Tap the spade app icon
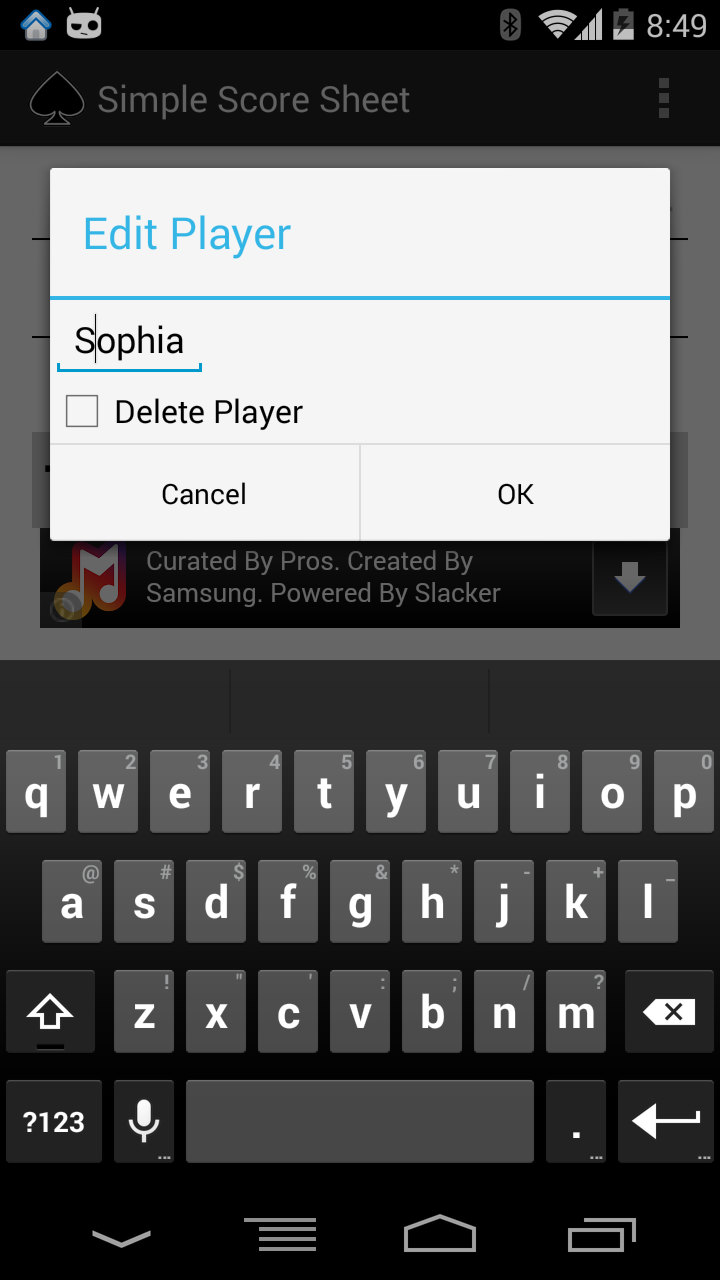Viewport: 720px width, 1280px height. click(x=57, y=99)
